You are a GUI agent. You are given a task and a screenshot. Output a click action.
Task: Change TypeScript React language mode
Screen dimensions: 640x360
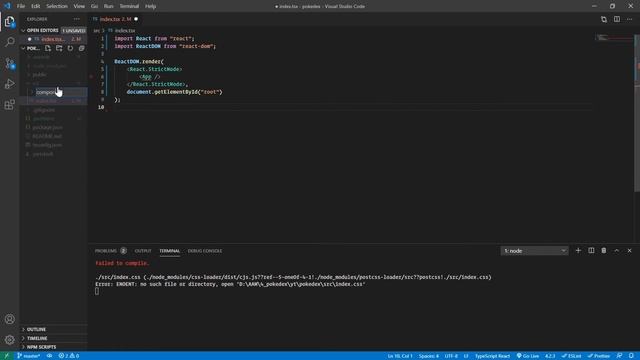pos(492,356)
